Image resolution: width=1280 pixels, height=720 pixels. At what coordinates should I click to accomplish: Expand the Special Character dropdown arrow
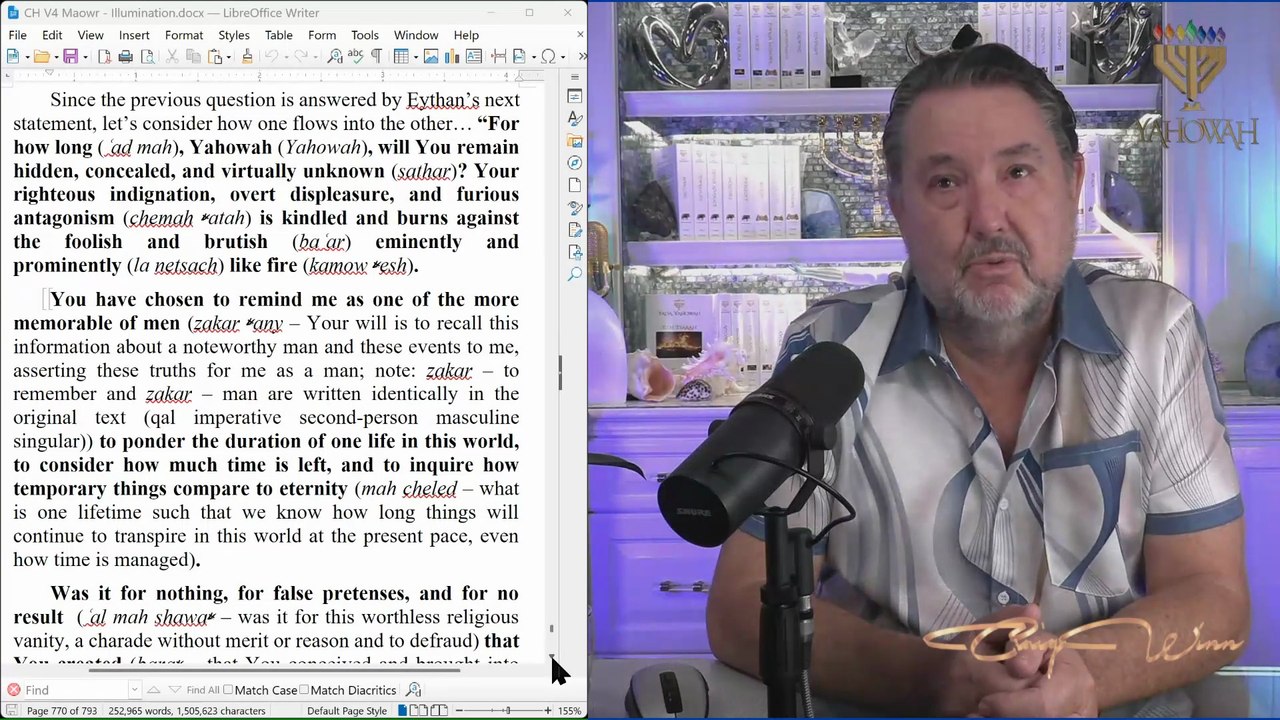coord(562,57)
